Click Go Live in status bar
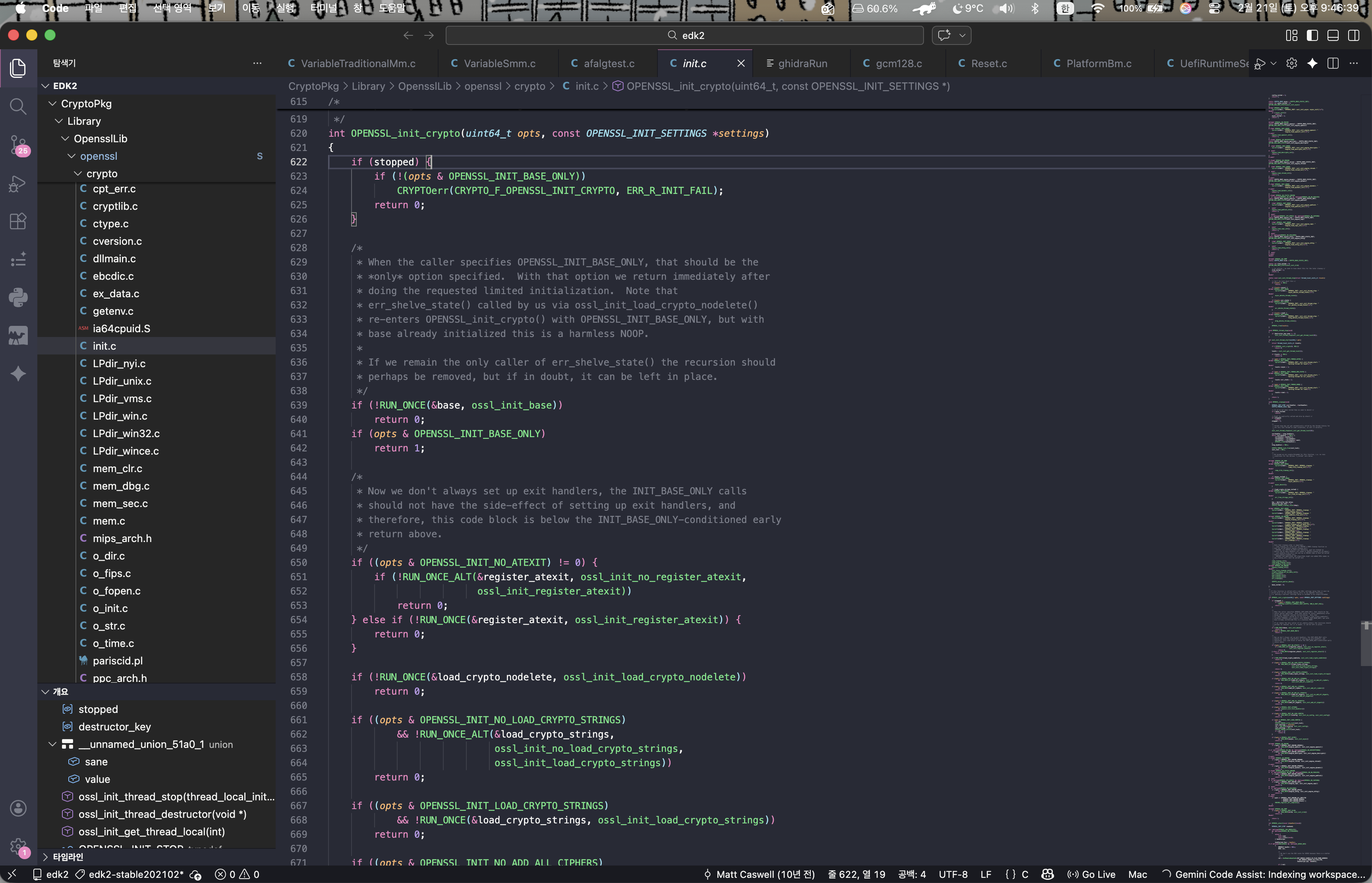This screenshot has height=883, width=1372. tap(1091, 874)
